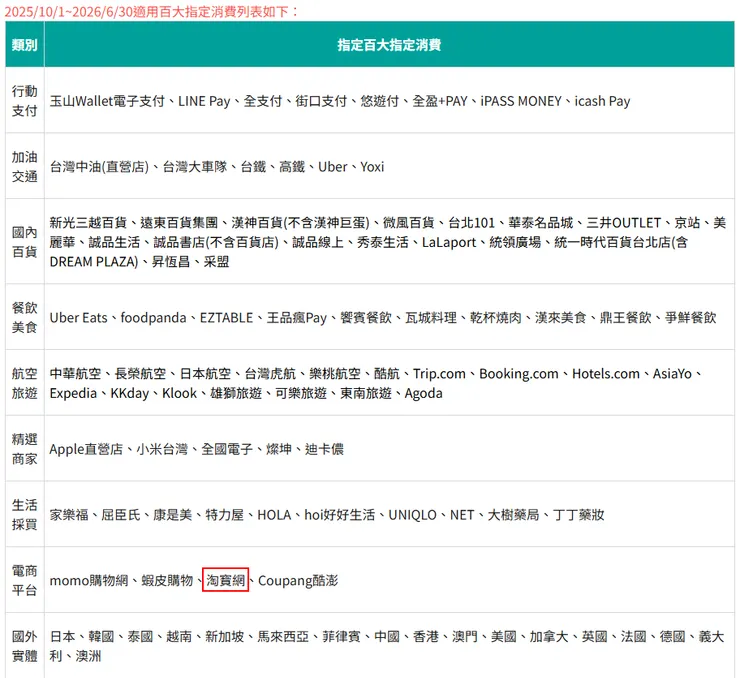Click 家樂福 text
The height and width of the screenshot is (678, 740).
[x=69, y=515]
